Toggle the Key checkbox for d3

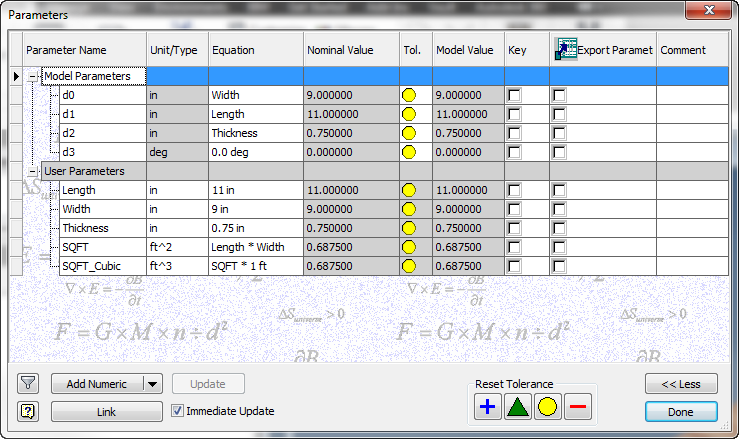click(x=514, y=152)
